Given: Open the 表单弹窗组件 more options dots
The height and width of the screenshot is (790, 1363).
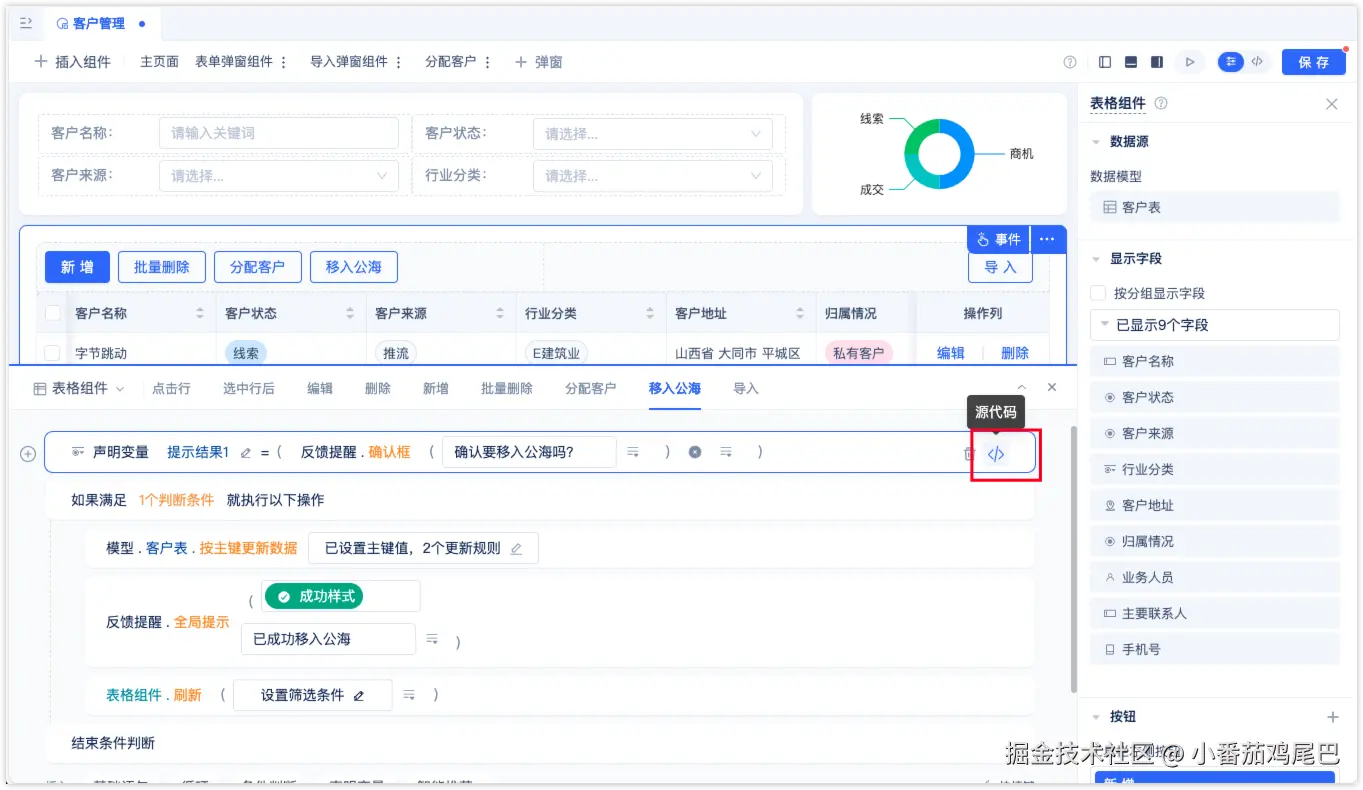Looking at the screenshot, I should coord(284,62).
